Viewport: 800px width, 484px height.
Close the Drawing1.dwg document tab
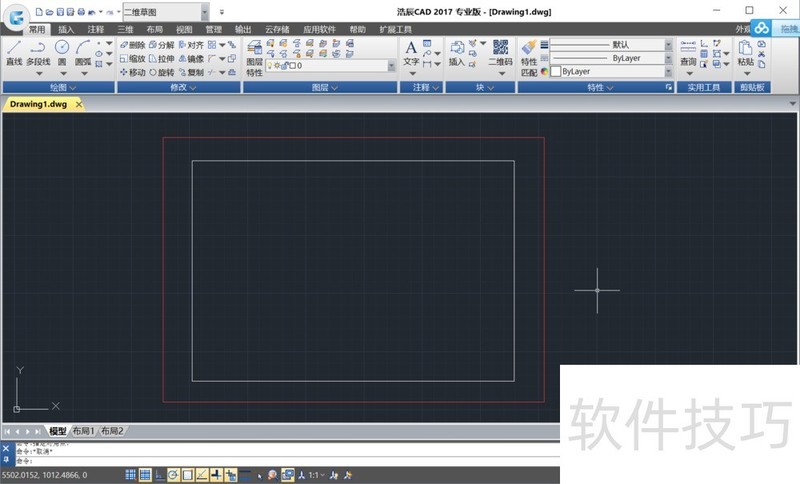tap(79, 104)
